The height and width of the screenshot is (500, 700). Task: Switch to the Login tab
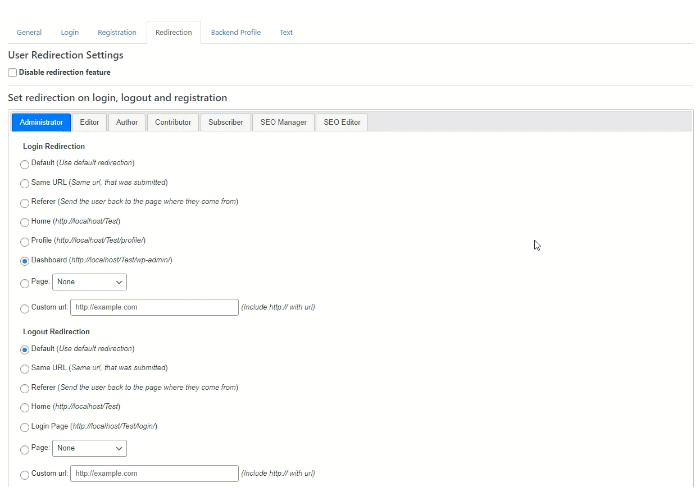(70, 33)
